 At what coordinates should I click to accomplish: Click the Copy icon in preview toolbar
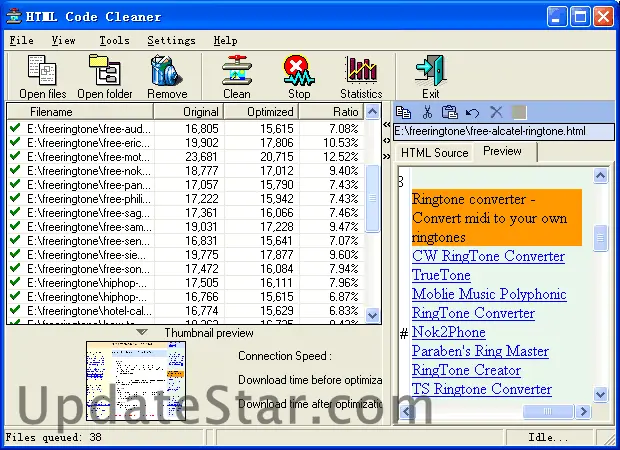[x=403, y=113]
